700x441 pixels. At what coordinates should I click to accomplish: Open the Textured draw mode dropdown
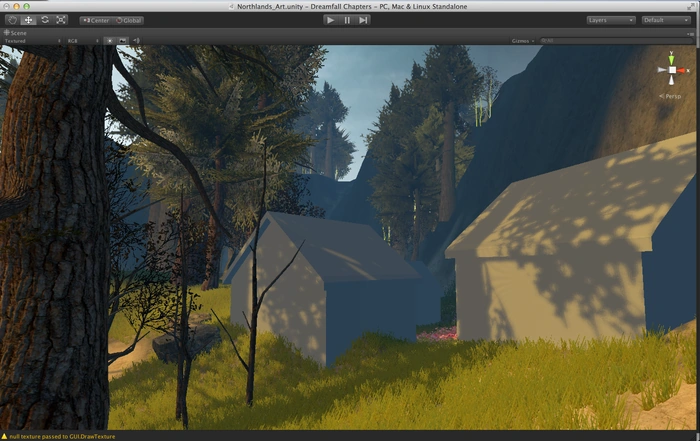32,41
